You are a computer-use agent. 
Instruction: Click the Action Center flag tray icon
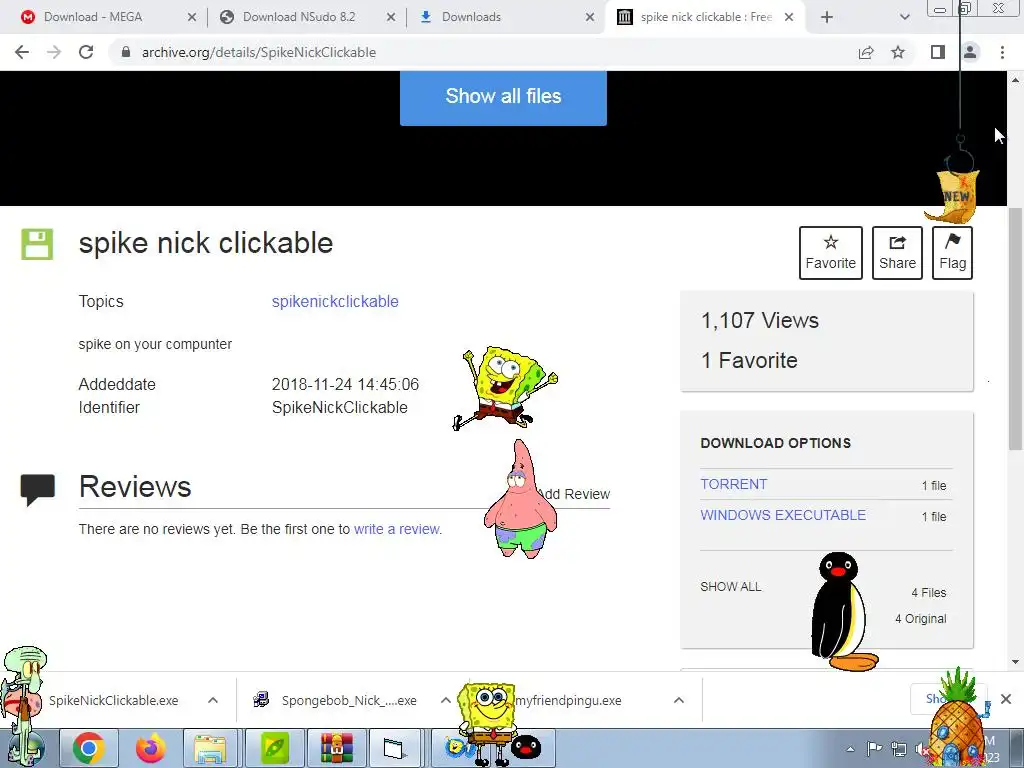click(x=874, y=749)
